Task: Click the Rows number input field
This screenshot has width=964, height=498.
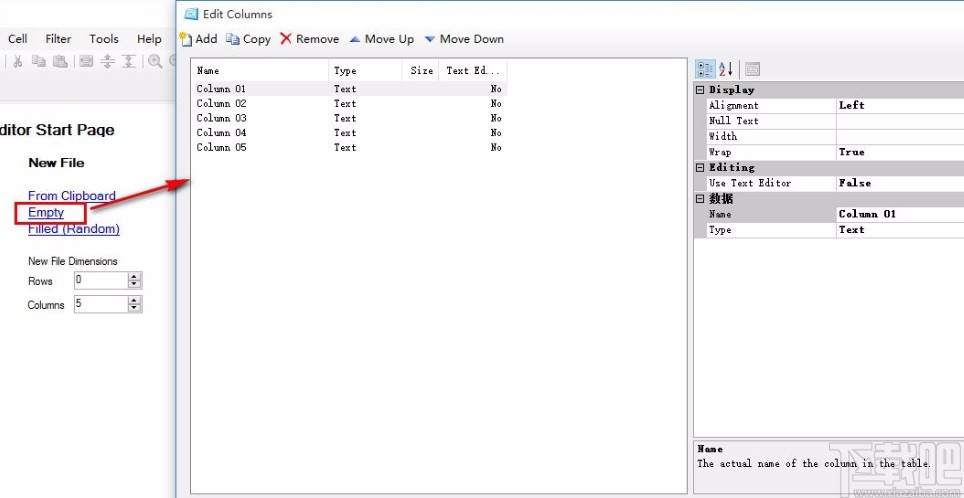Action: pos(101,281)
